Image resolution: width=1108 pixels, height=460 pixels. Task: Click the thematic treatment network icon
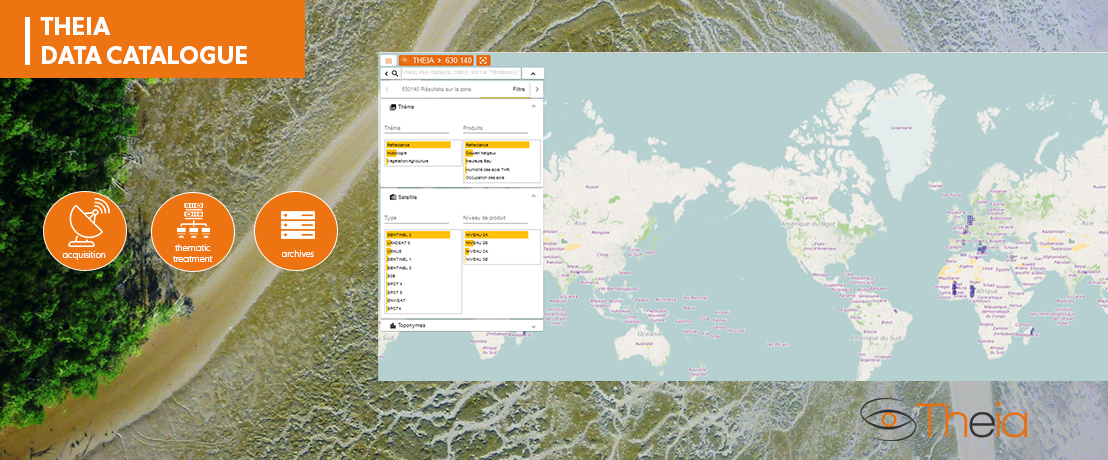(193, 231)
